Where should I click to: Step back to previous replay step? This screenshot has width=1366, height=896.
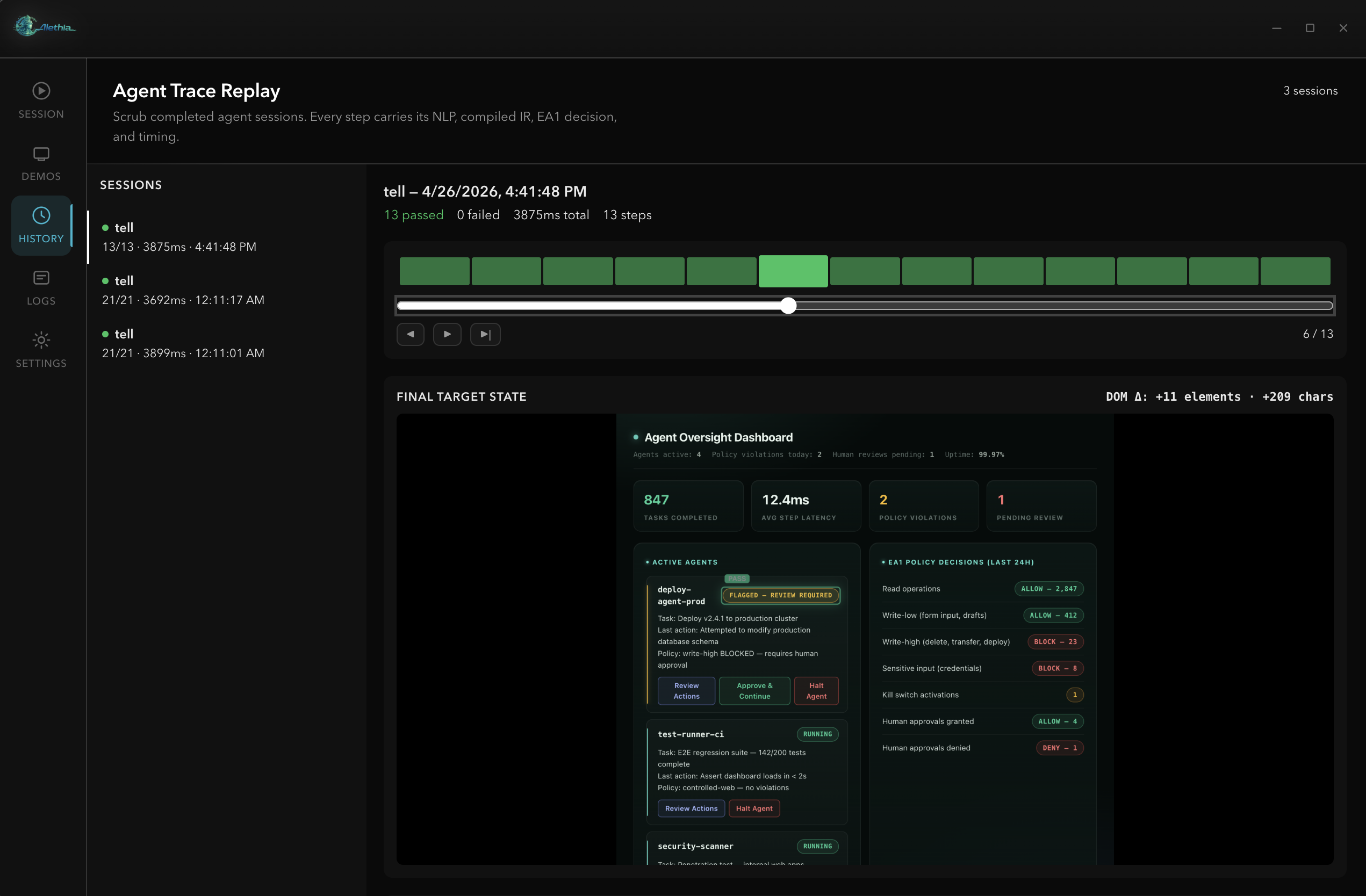[411, 334]
